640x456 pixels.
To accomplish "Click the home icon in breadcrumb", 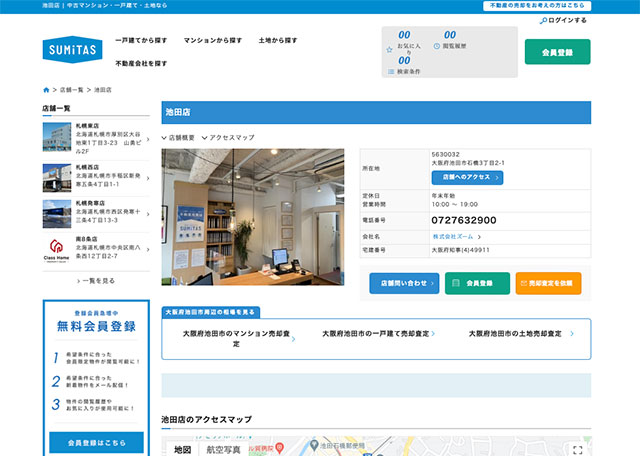I will 46,90.
